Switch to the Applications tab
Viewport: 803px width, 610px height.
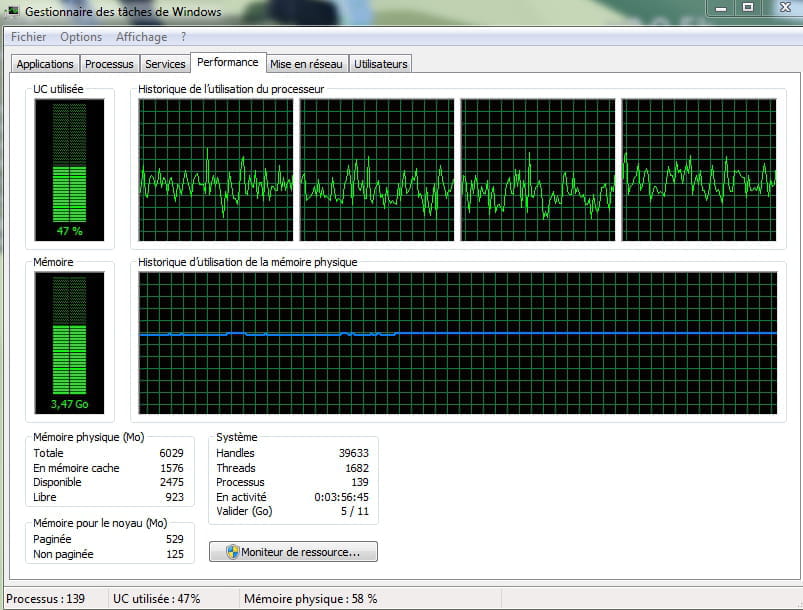(45, 64)
